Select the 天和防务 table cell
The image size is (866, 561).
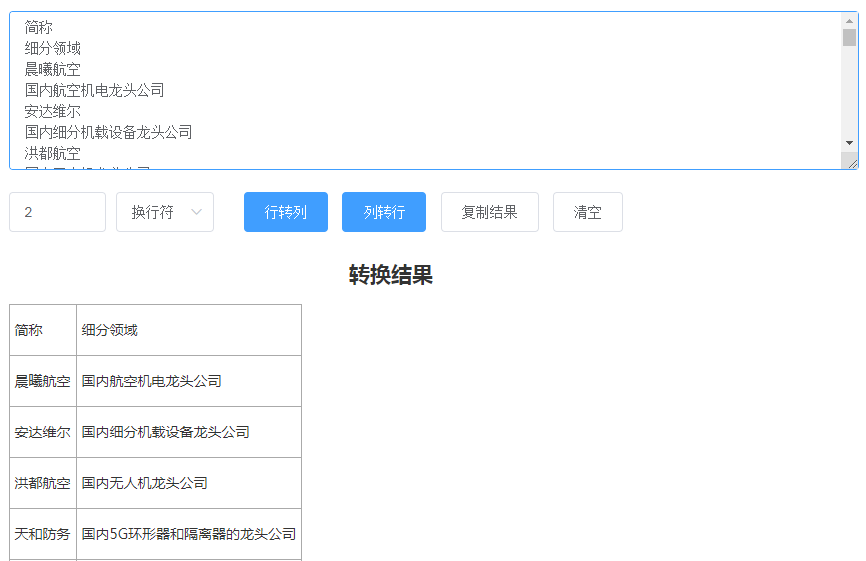pos(43,534)
